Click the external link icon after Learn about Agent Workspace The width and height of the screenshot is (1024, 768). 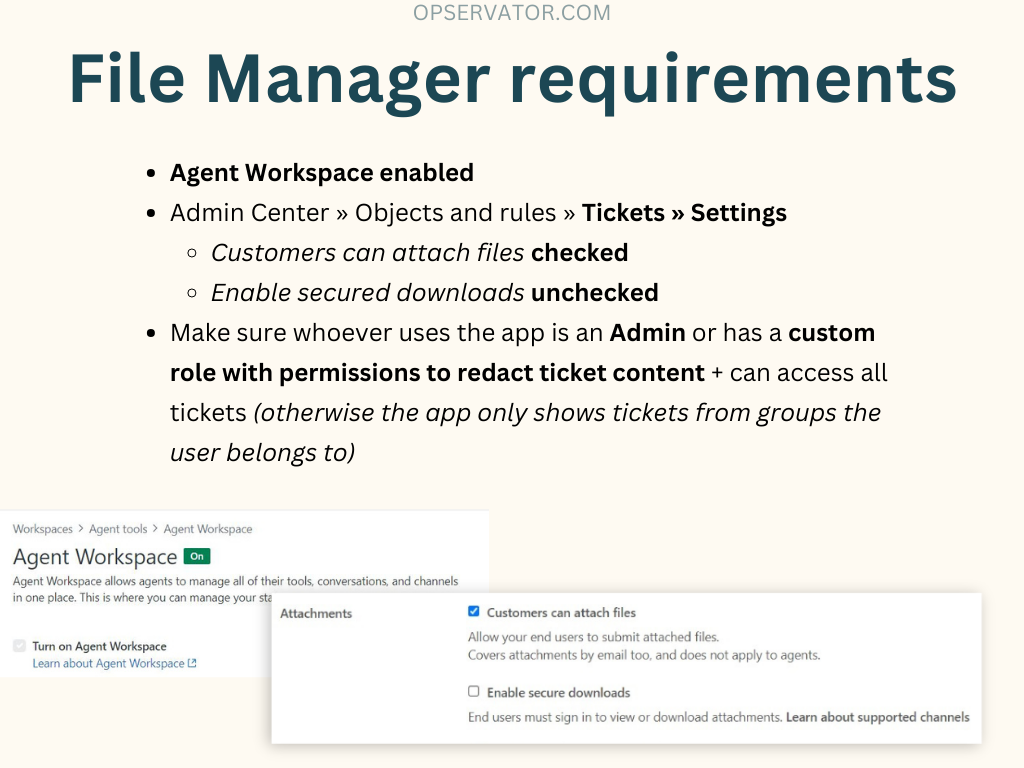coord(192,664)
